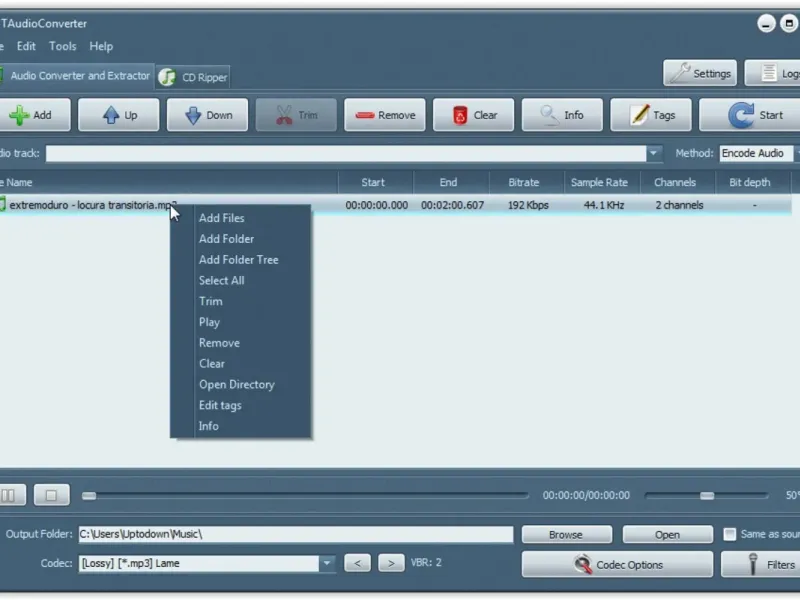Image resolution: width=800 pixels, height=600 pixels.
Task: Expand the Codec dropdown arrow
Action: coord(327,563)
